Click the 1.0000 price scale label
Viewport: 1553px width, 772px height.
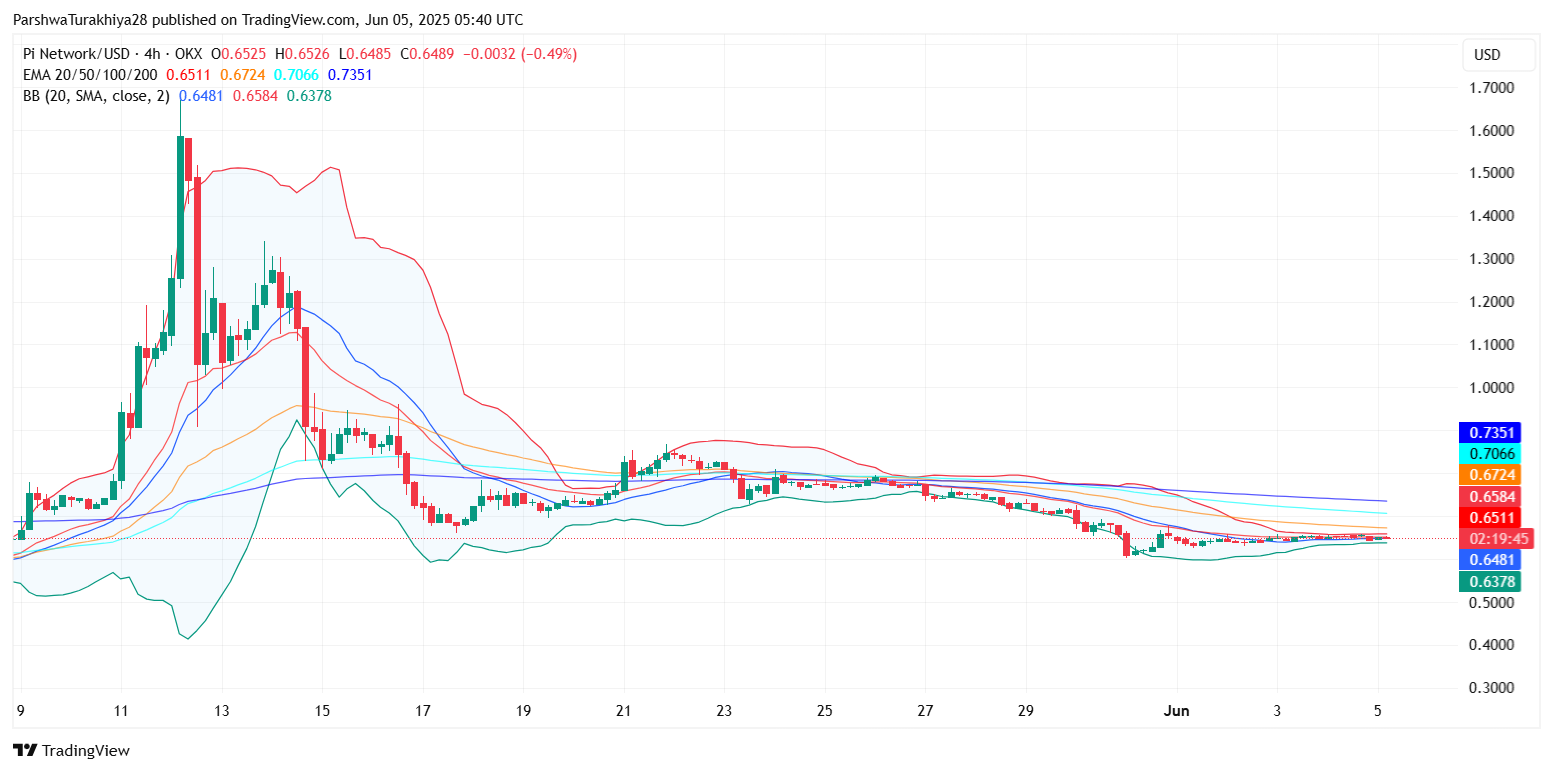[1492, 388]
